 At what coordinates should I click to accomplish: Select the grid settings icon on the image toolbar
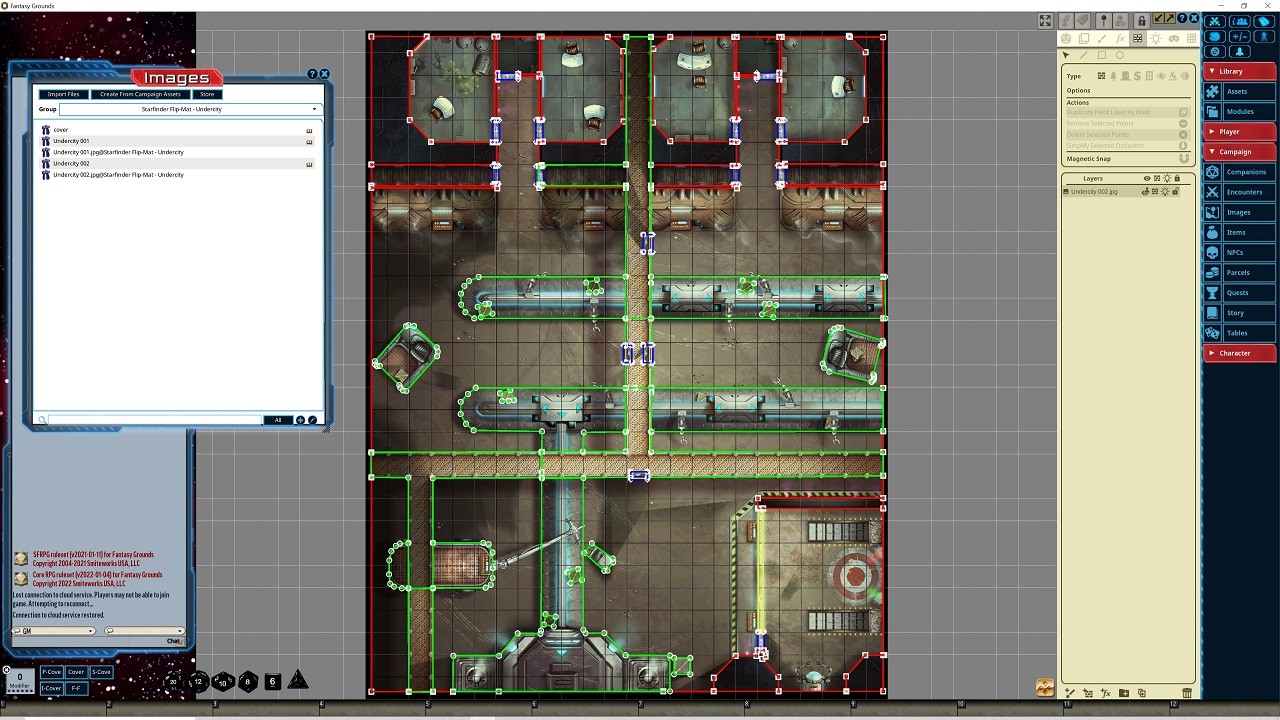coord(1191,38)
